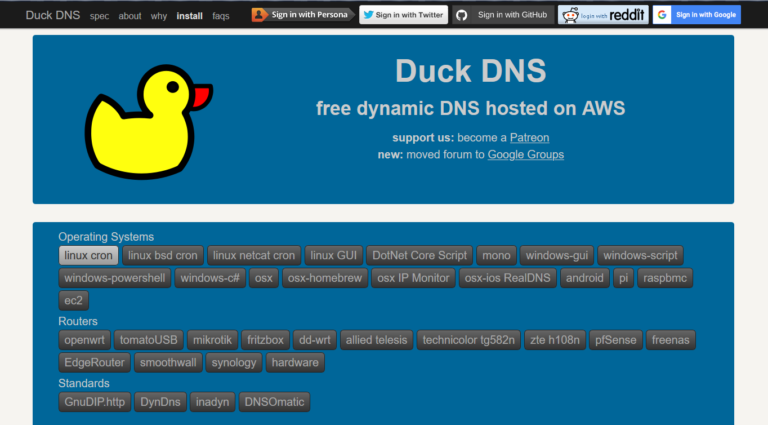Click the Persona icon in sign-in button
Screen dimensions: 768x425
[x=259, y=15]
